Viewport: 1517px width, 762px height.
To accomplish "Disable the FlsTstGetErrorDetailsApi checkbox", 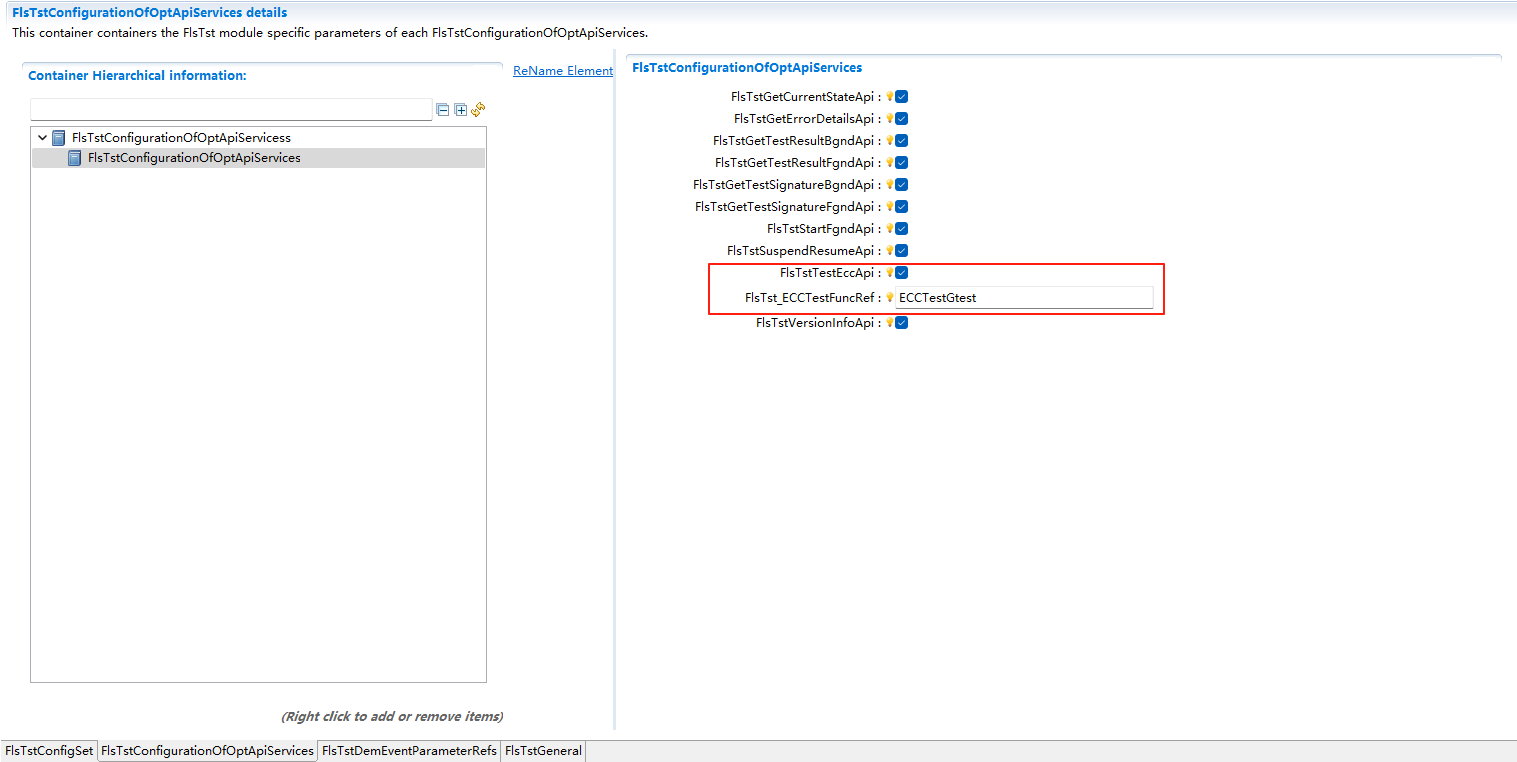I will click(x=901, y=118).
